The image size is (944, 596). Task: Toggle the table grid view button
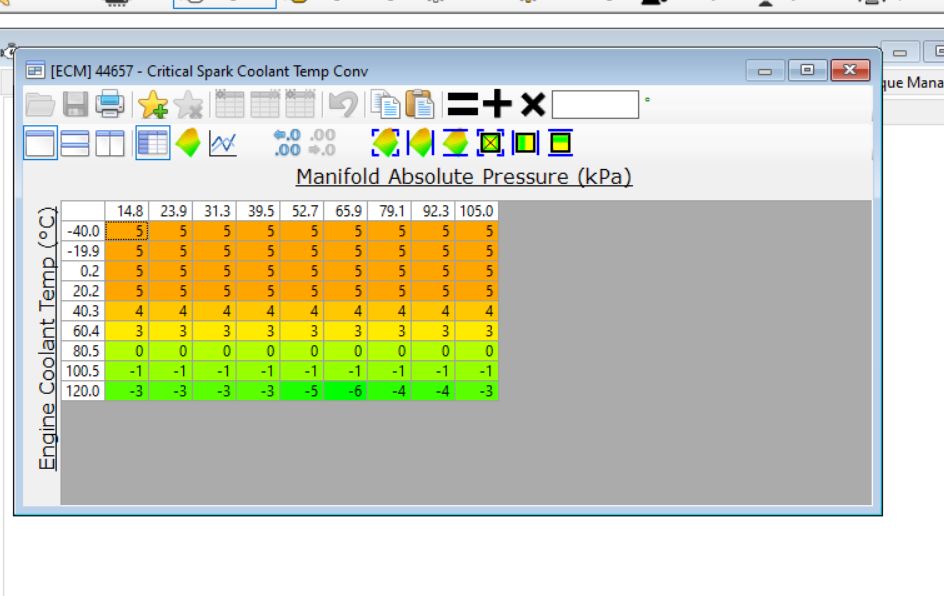pyautogui.click(x=153, y=144)
